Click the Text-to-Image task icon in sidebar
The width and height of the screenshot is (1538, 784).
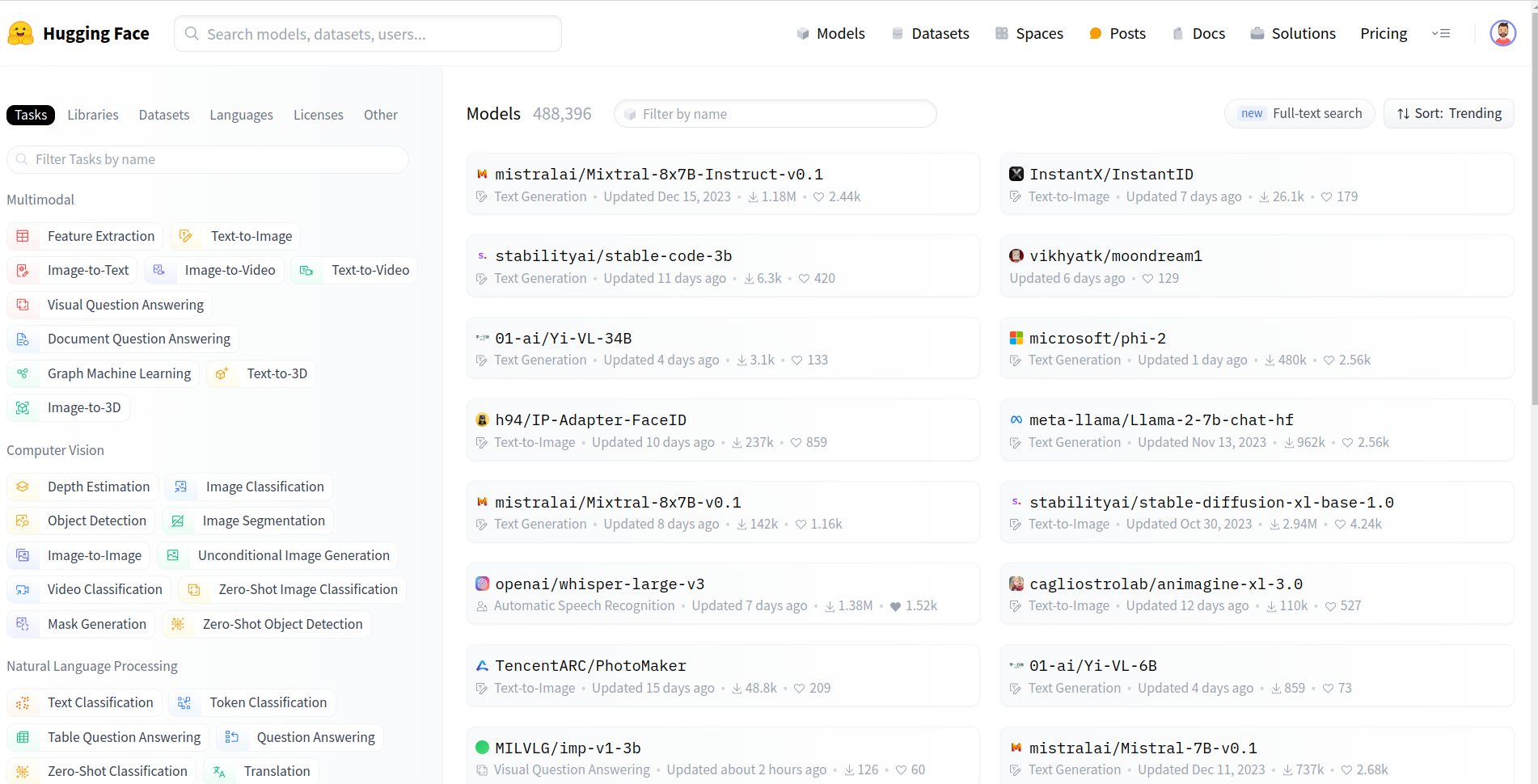(186, 236)
